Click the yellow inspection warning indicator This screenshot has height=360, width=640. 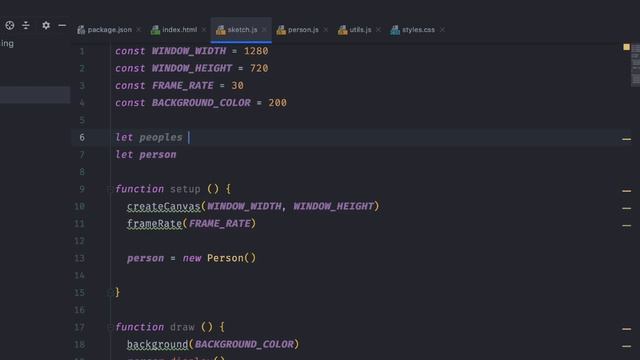627,47
